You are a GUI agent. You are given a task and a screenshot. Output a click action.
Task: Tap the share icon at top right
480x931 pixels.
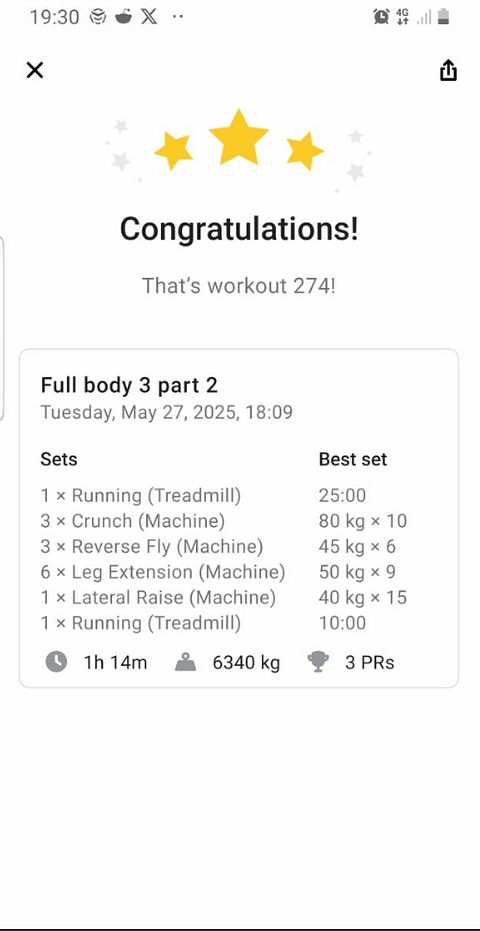pyautogui.click(x=449, y=70)
